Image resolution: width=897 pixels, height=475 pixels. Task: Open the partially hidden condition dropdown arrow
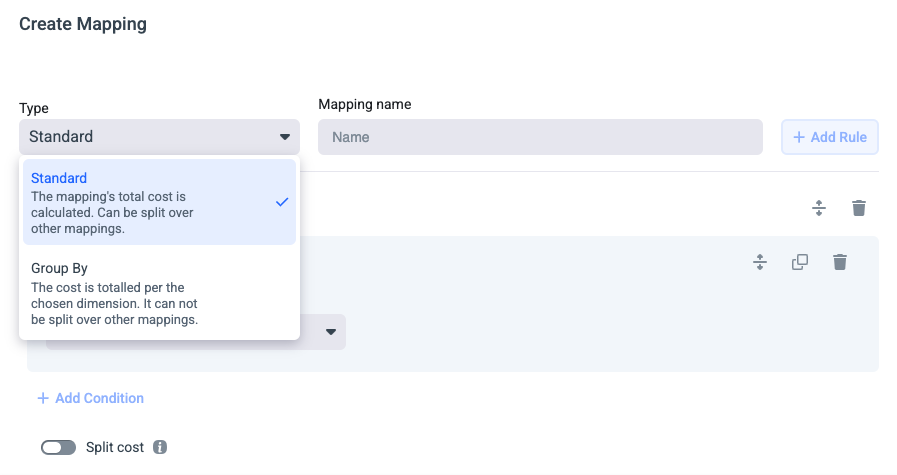click(331, 332)
